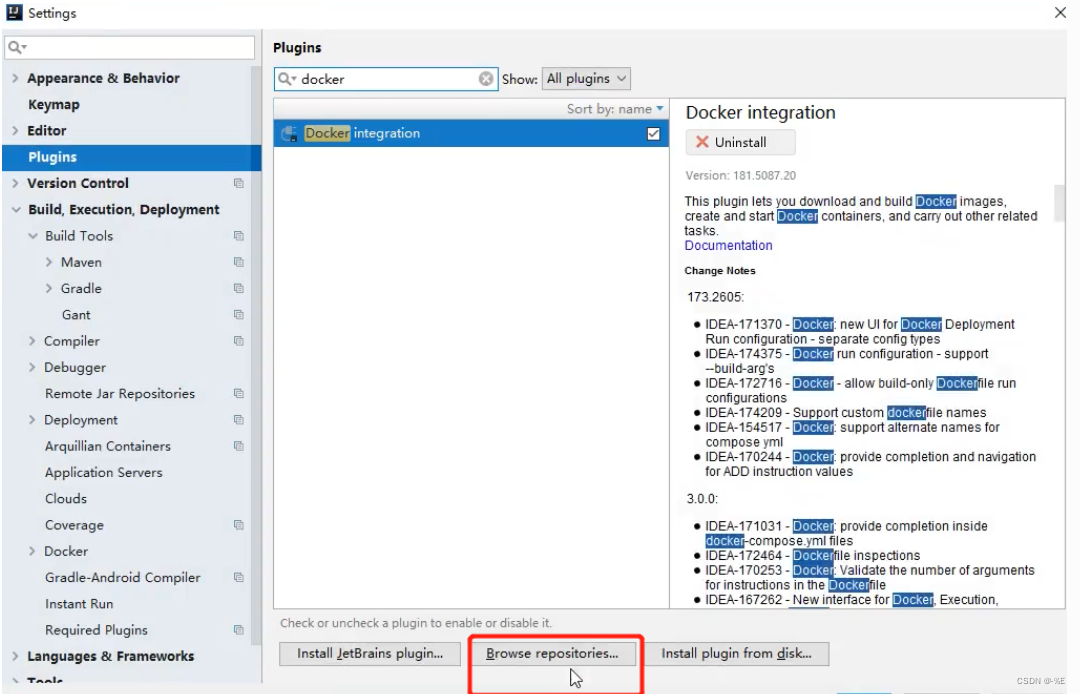1080x694 pixels.
Task: Expand the Deployment node
Action: tap(32, 420)
